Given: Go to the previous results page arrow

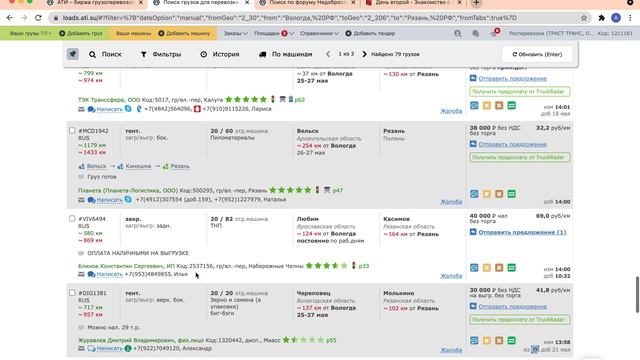Looking at the screenshot, I should [x=328, y=54].
